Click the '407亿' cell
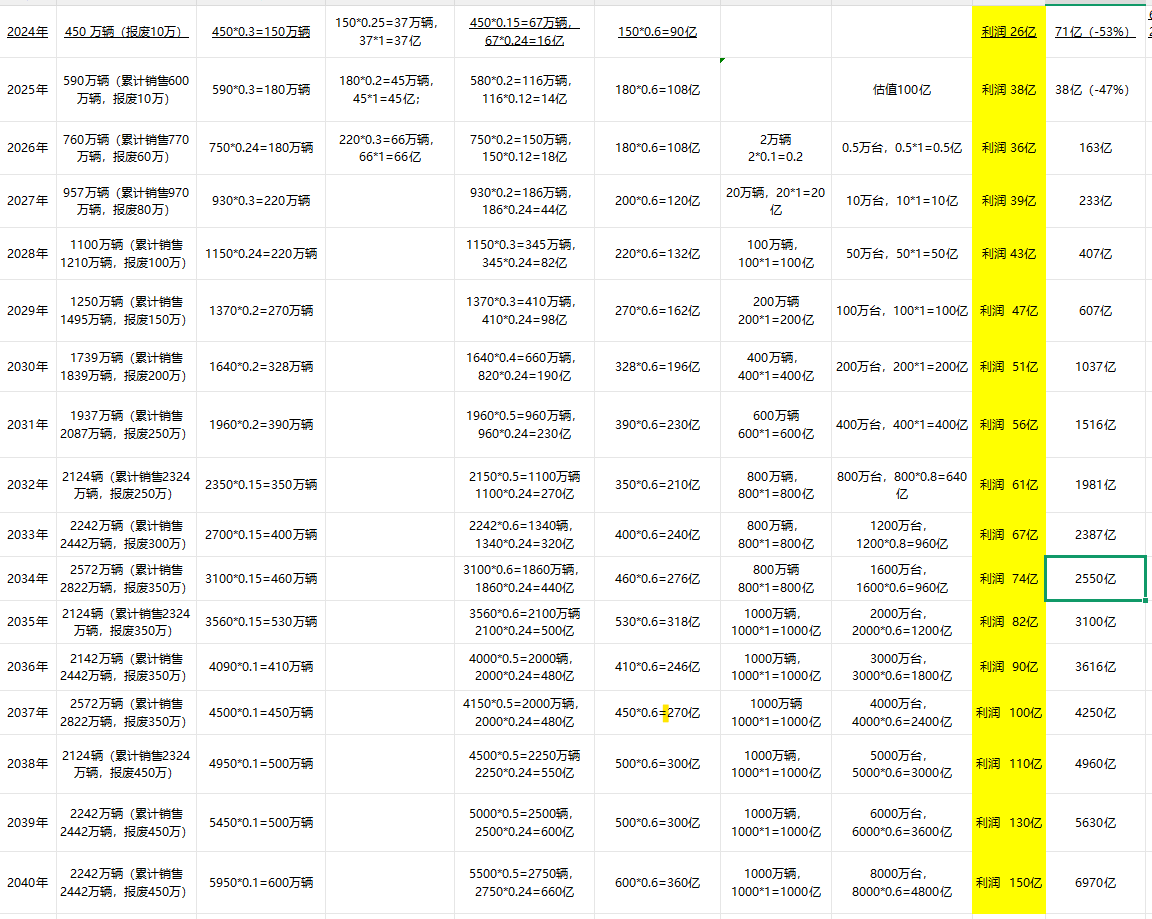Image resolution: width=1152 pixels, height=919 pixels. (x=1095, y=253)
